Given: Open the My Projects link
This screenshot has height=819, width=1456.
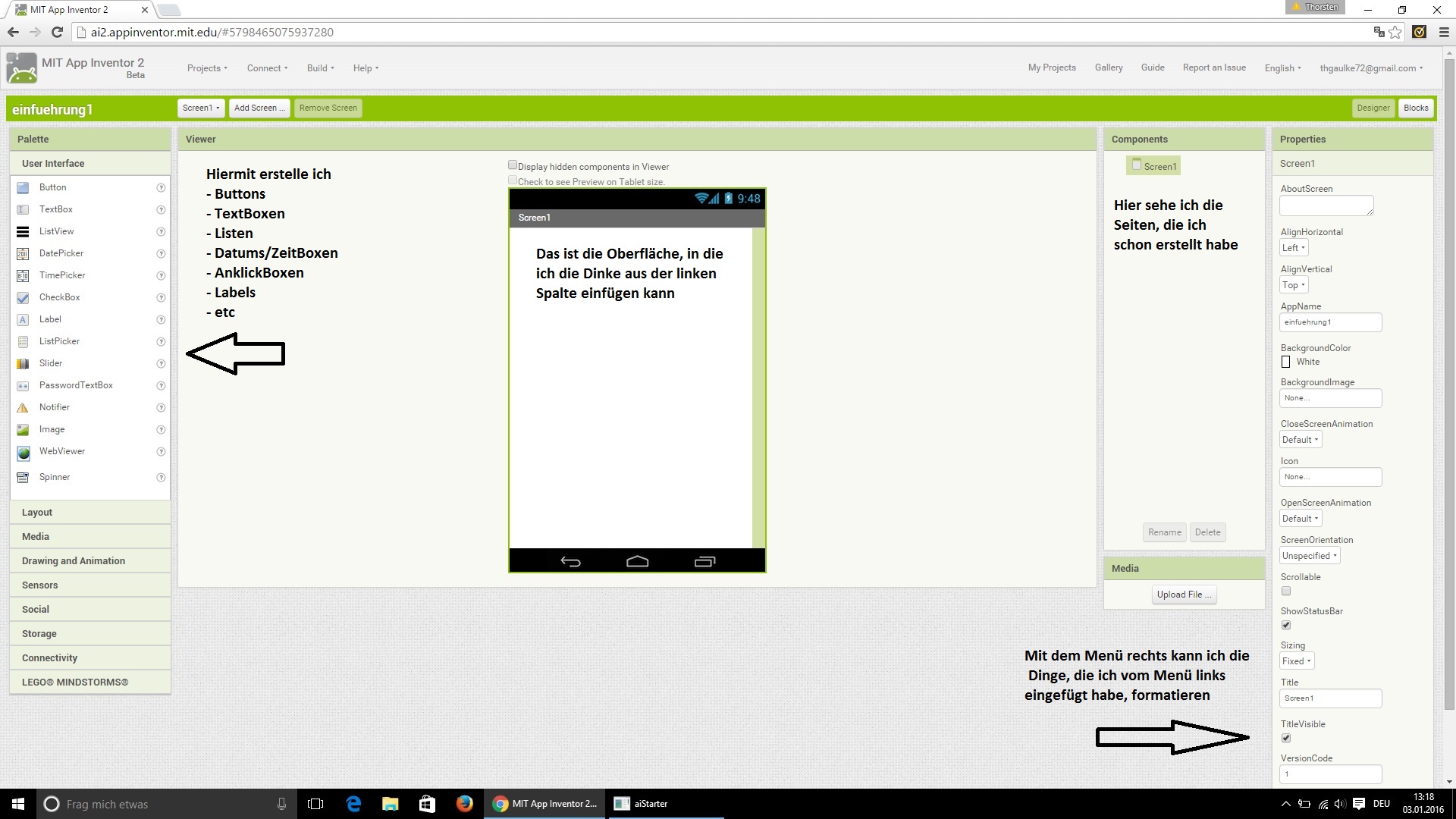Looking at the screenshot, I should pyautogui.click(x=1052, y=67).
